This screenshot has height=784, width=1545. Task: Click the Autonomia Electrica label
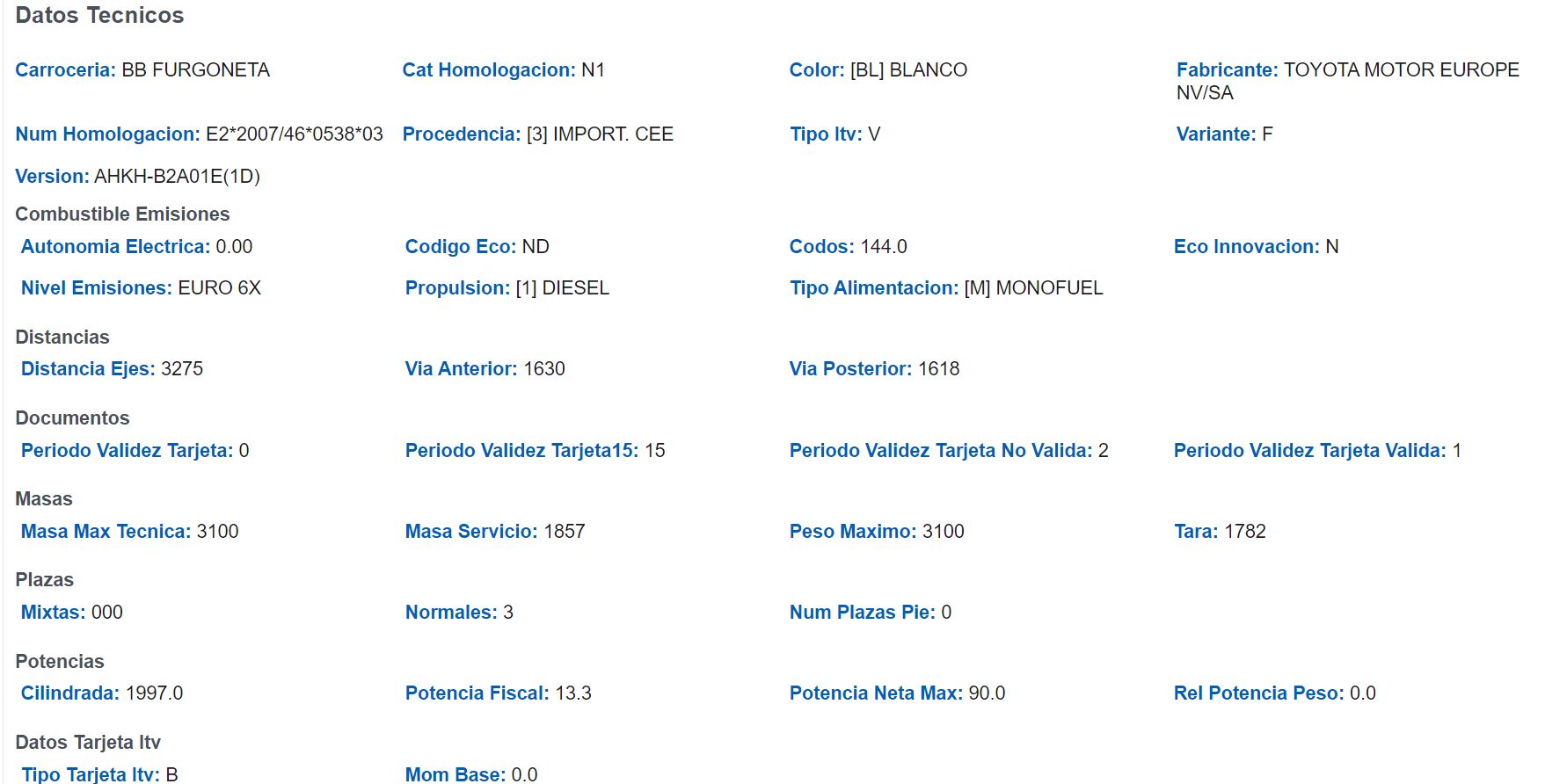pyautogui.click(x=115, y=247)
